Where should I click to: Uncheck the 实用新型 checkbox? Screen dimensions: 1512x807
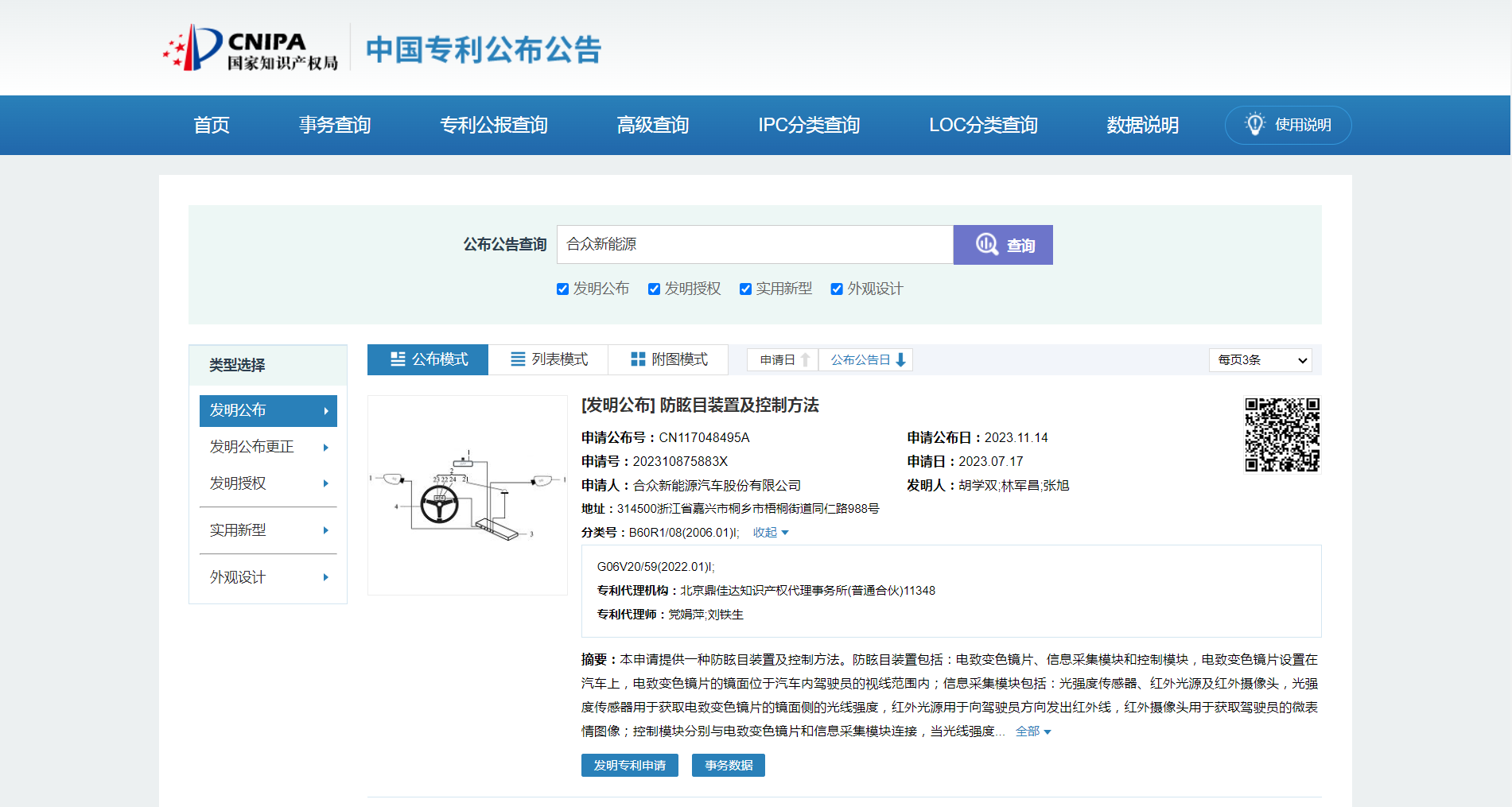(745, 289)
